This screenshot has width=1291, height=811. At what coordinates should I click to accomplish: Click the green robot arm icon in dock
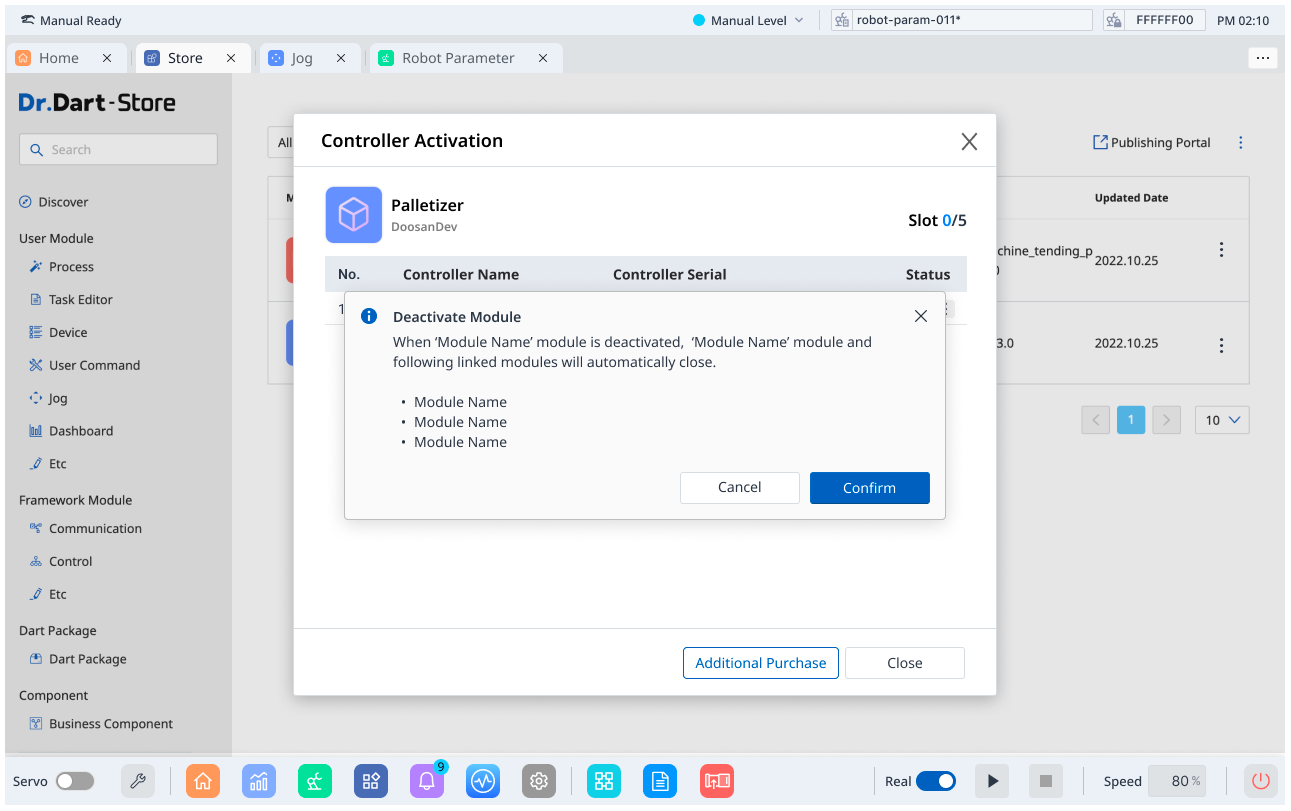coord(315,781)
